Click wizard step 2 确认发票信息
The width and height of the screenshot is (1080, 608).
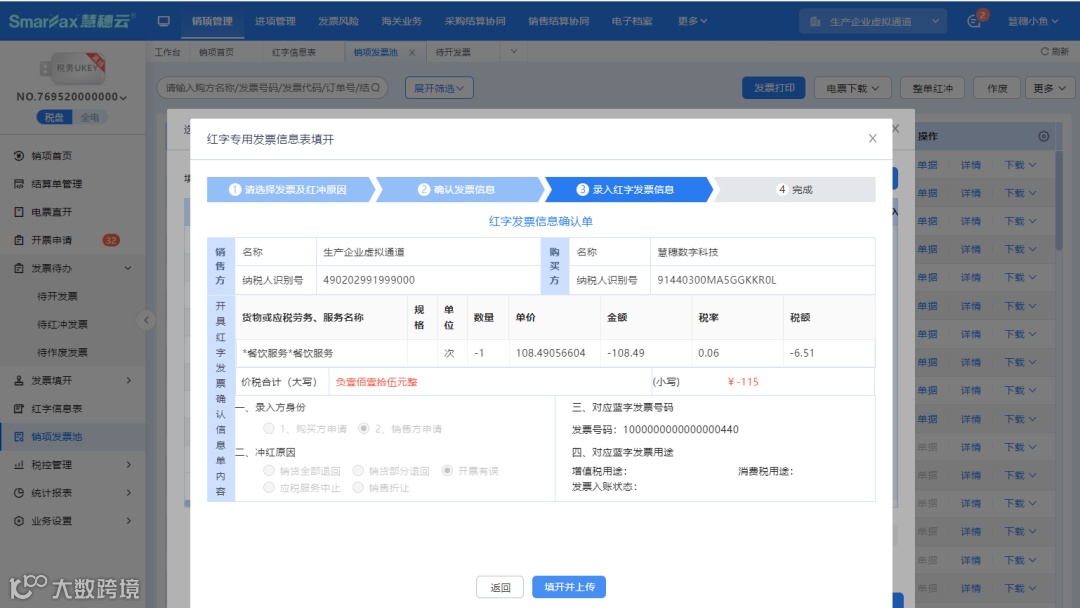[458, 189]
